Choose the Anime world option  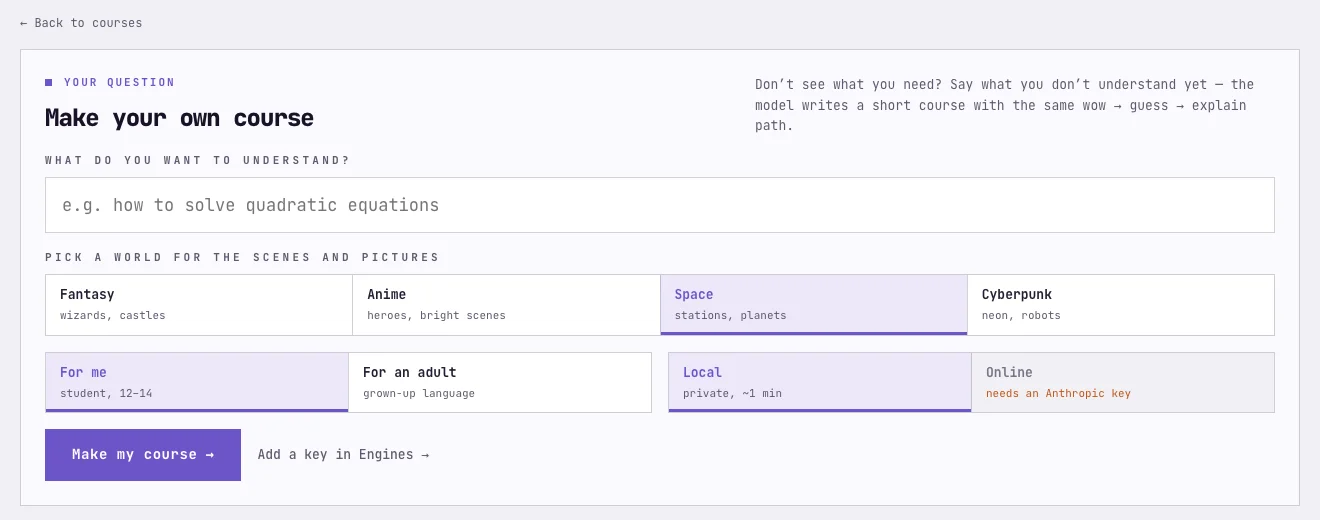click(x=506, y=305)
